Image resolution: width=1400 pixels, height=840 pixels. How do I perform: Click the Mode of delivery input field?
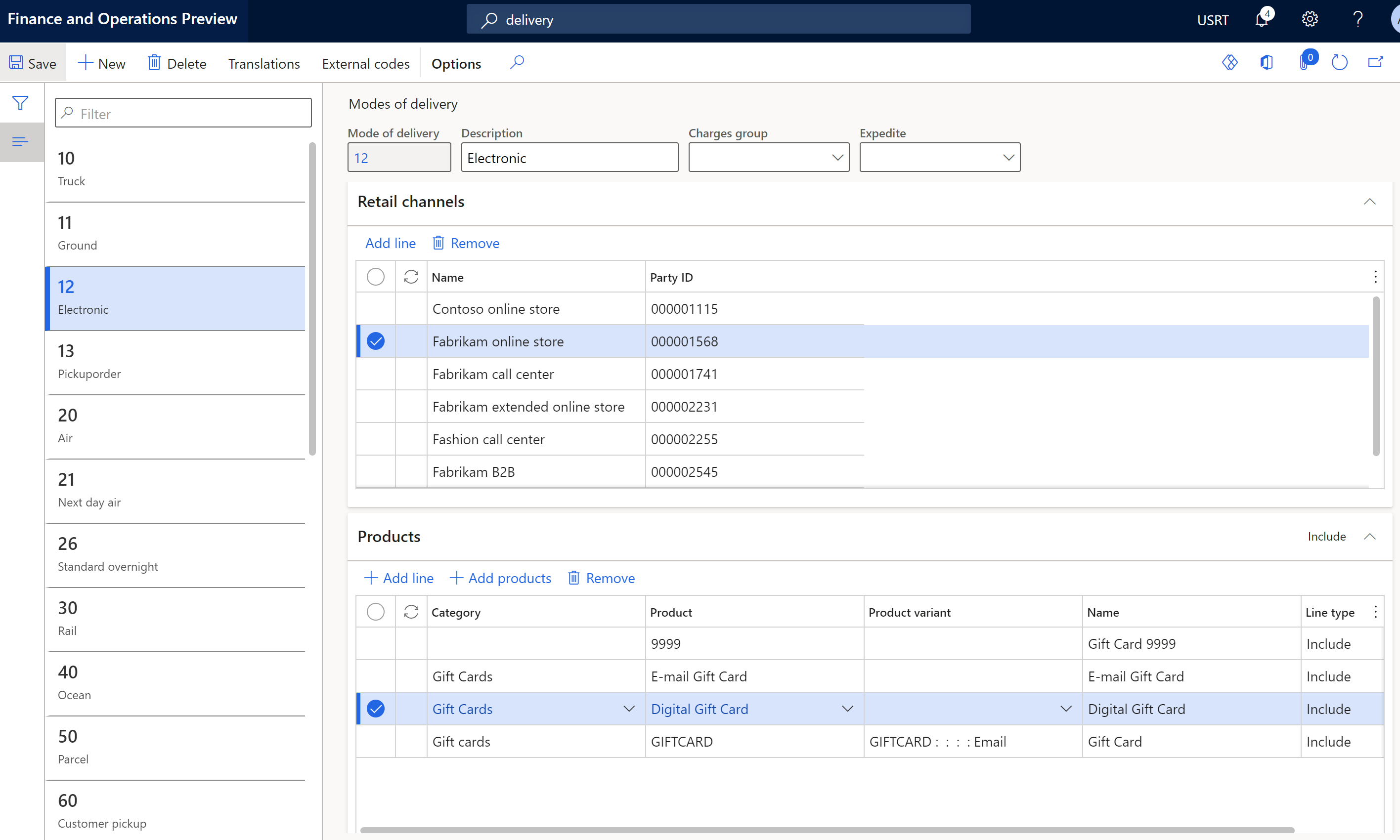[x=400, y=157]
